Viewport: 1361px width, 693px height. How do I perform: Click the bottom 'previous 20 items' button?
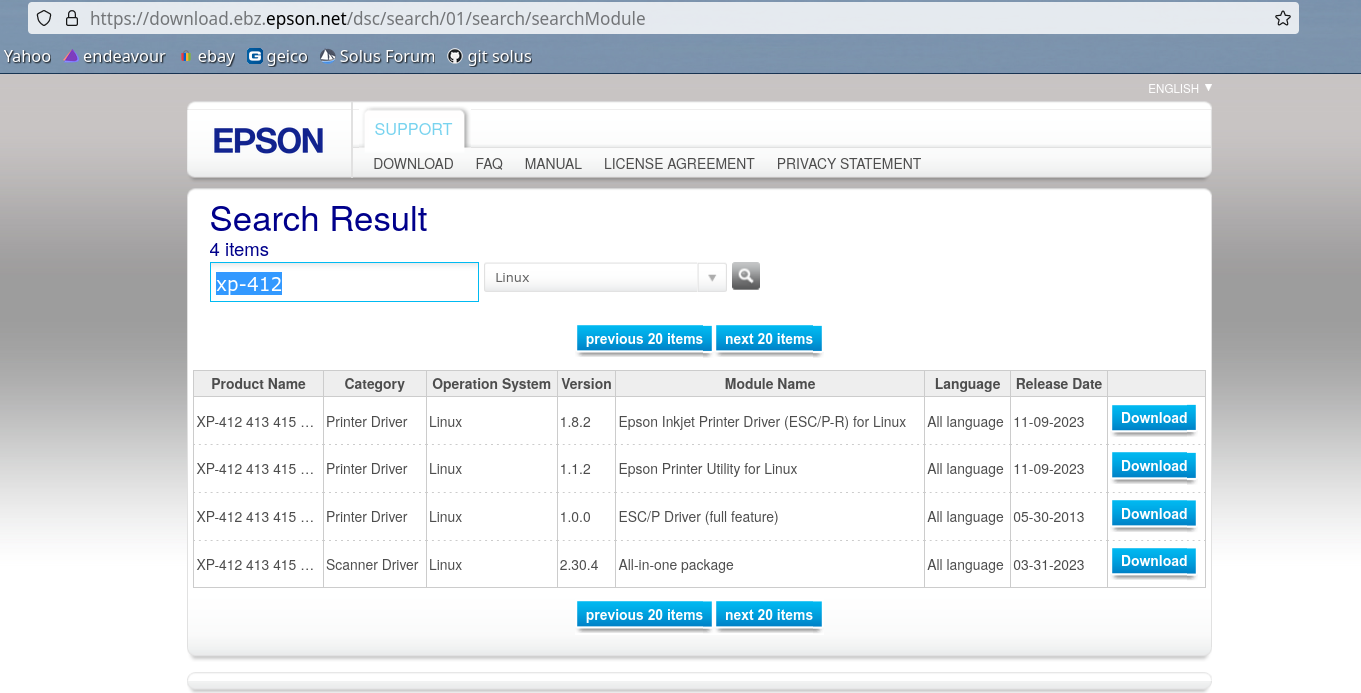(644, 615)
